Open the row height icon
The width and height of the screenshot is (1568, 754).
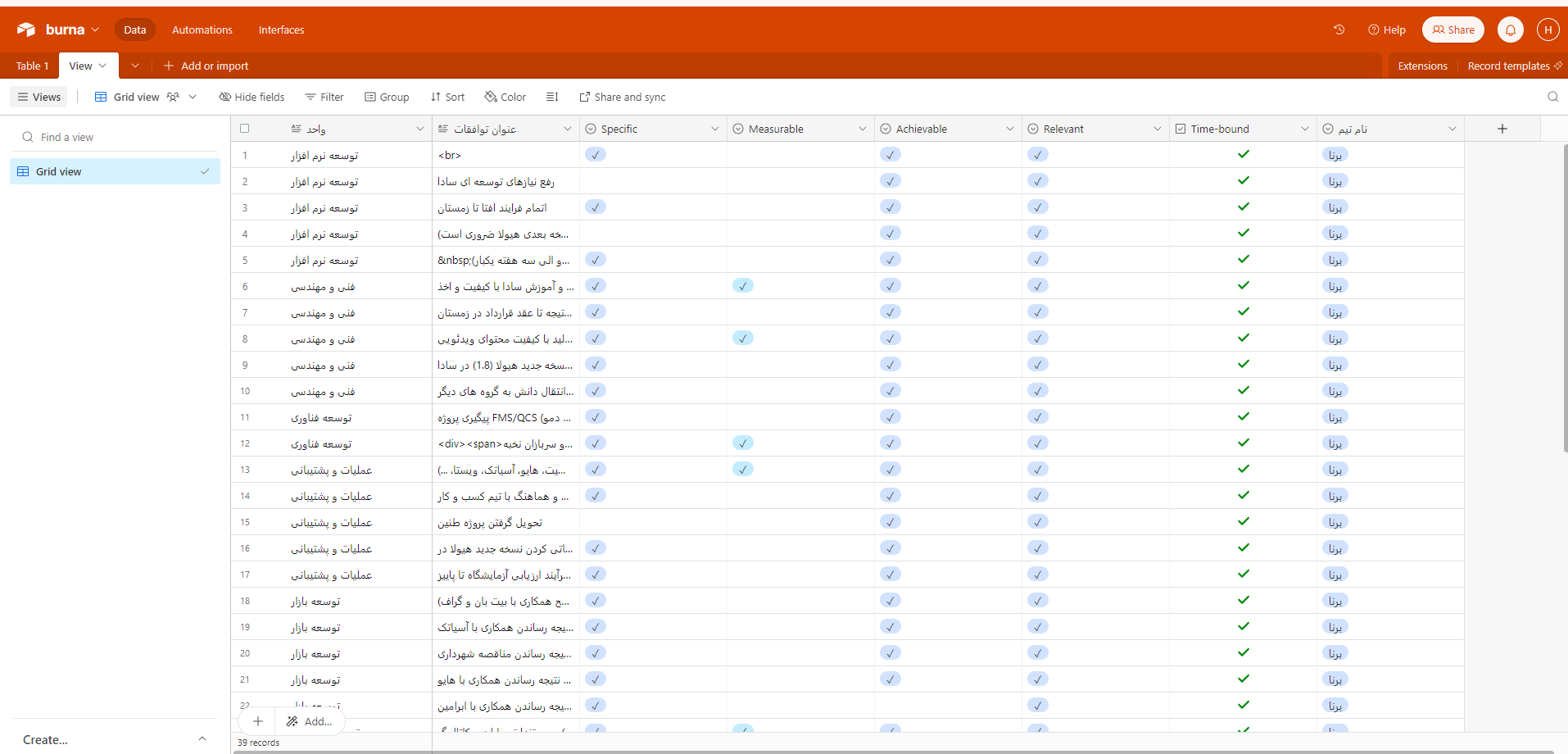pyautogui.click(x=552, y=97)
